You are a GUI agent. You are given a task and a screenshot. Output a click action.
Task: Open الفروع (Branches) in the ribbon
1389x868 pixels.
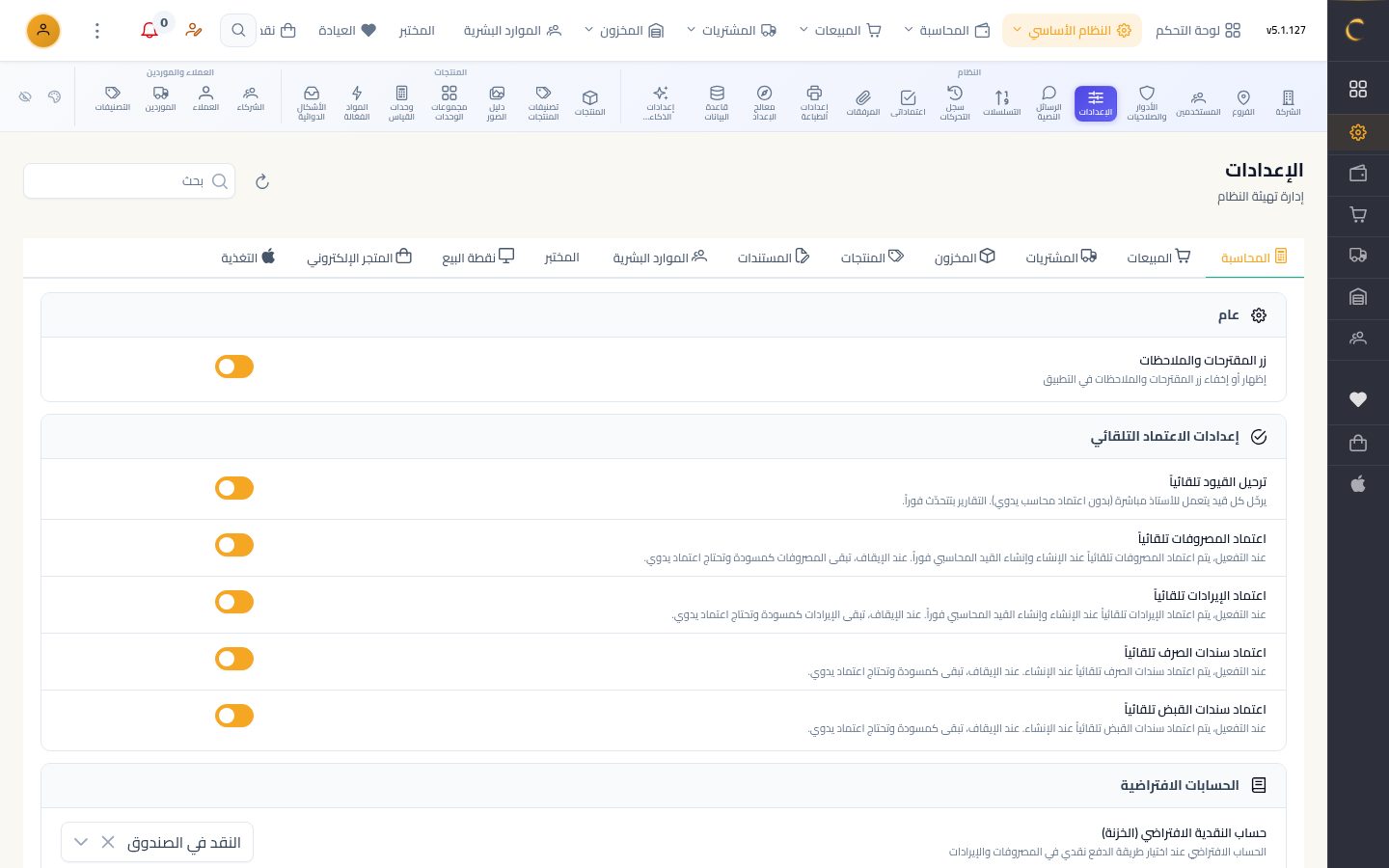1243,103
